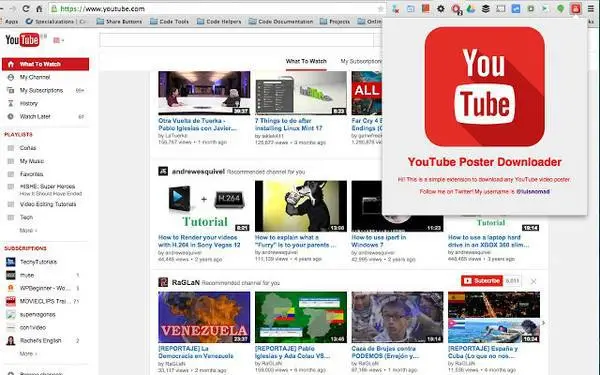This screenshot has width=600, height=375.
Task: Reload the page with the refresh icon
Action: (x=26, y=8)
